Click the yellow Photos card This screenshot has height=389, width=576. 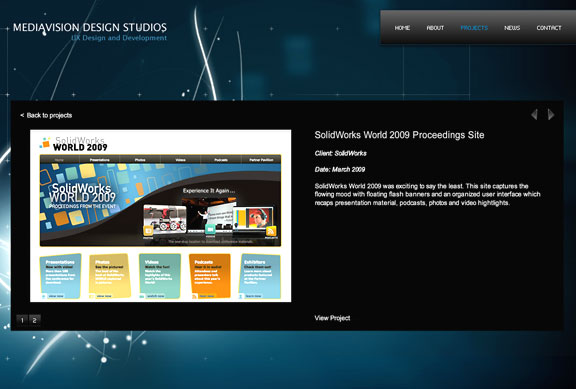[x=110, y=276]
